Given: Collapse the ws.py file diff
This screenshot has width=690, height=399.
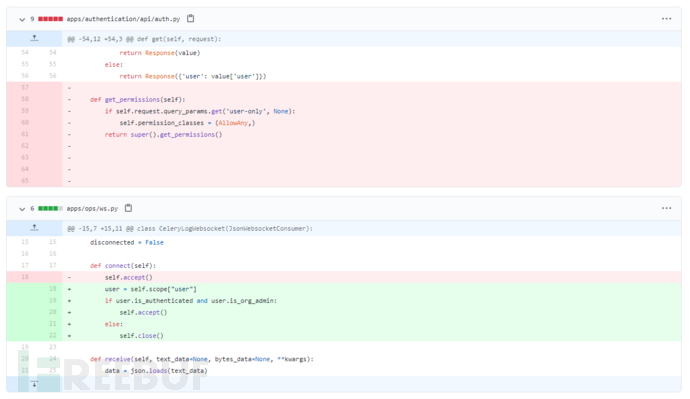Looking at the screenshot, I should [22, 209].
